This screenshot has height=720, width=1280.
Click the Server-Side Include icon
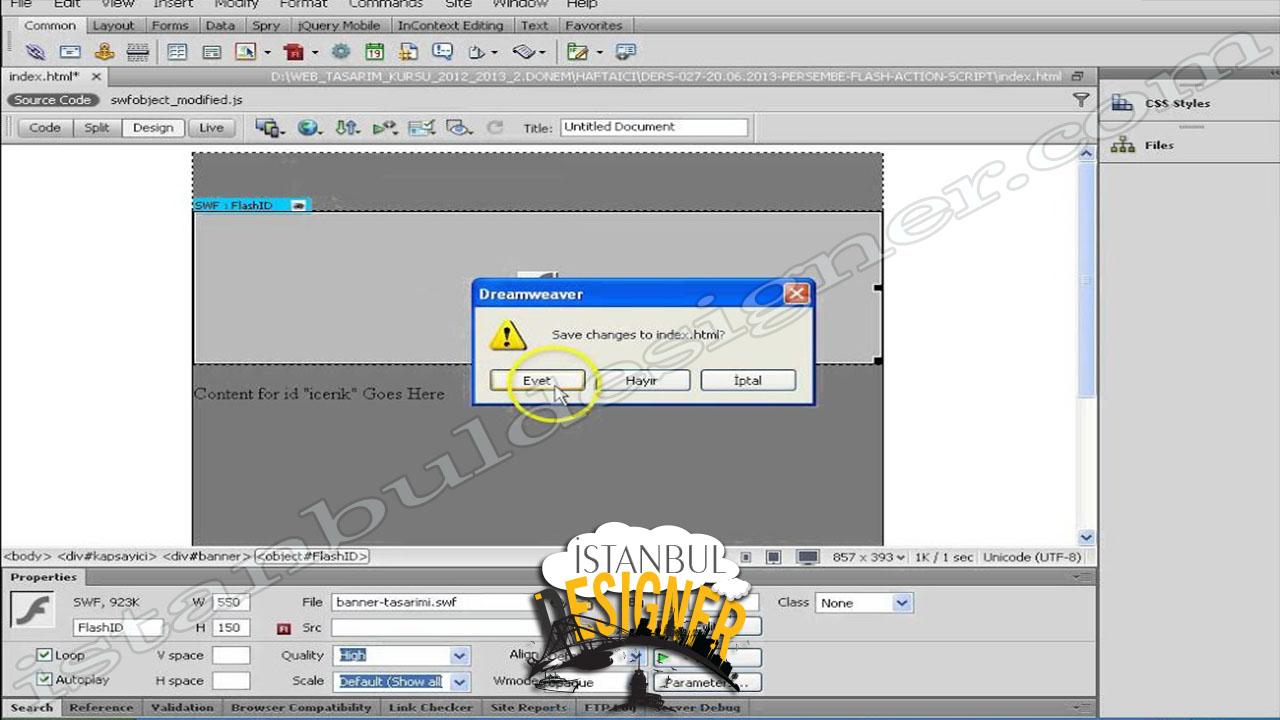point(408,52)
